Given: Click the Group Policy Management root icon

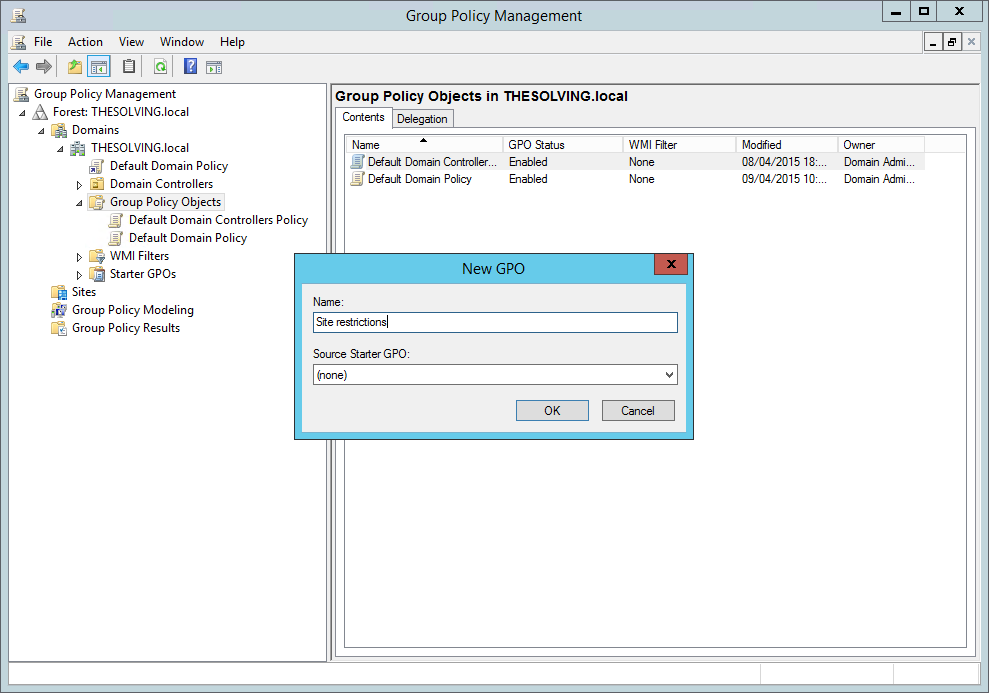Looking at the screenshot, I should 21,94.
